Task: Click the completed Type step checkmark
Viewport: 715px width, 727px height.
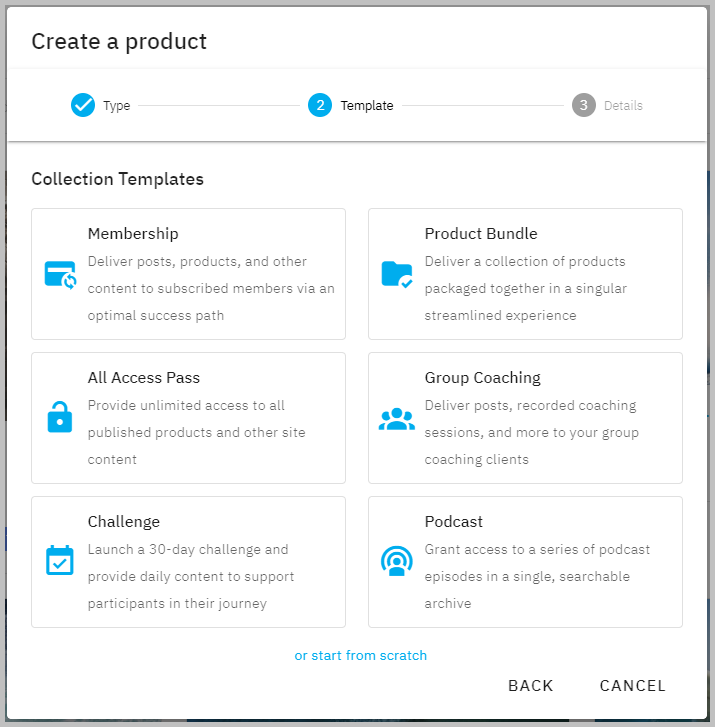Action: pos(83,105)
